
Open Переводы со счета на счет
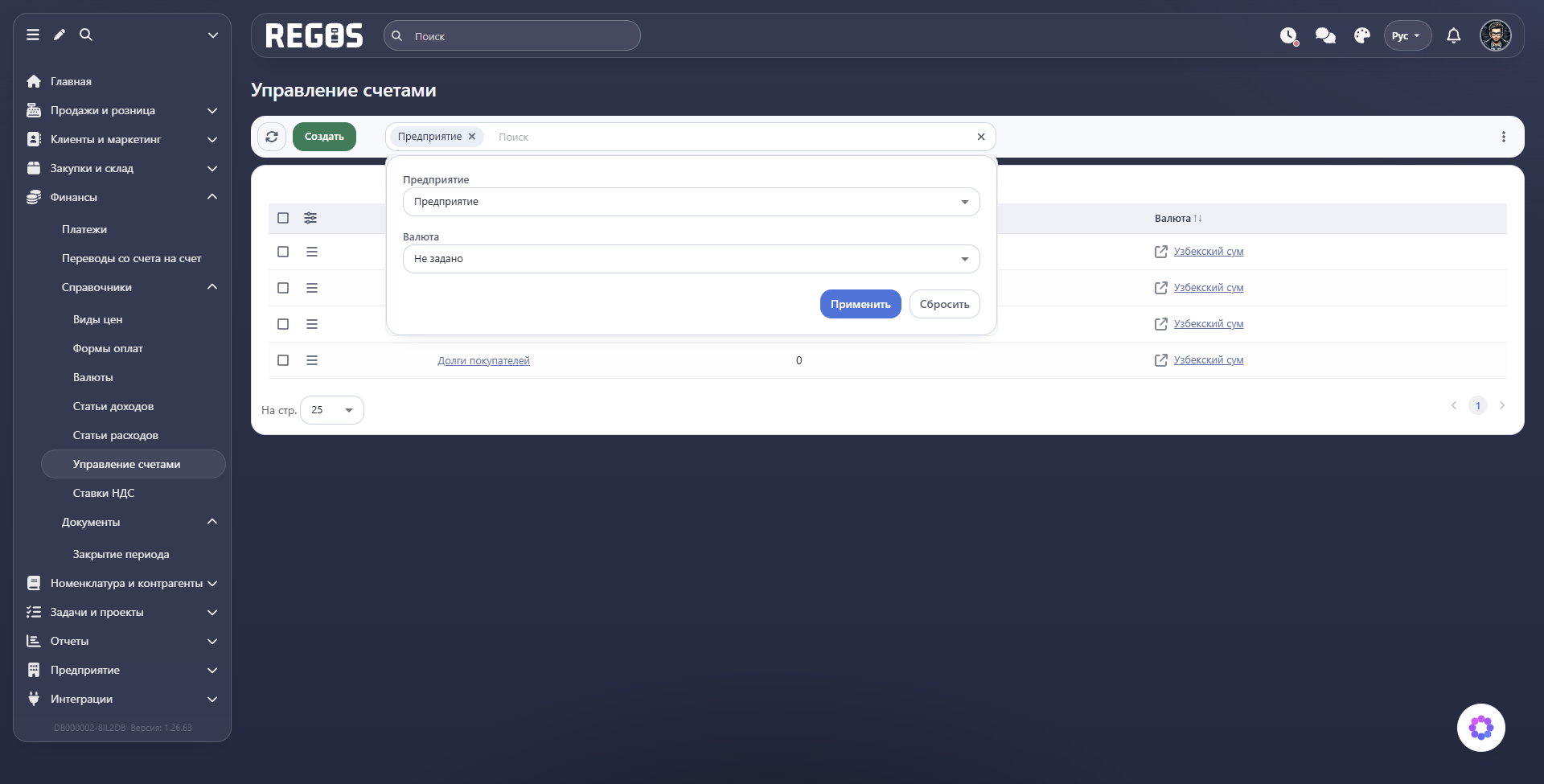pos(132,258)
